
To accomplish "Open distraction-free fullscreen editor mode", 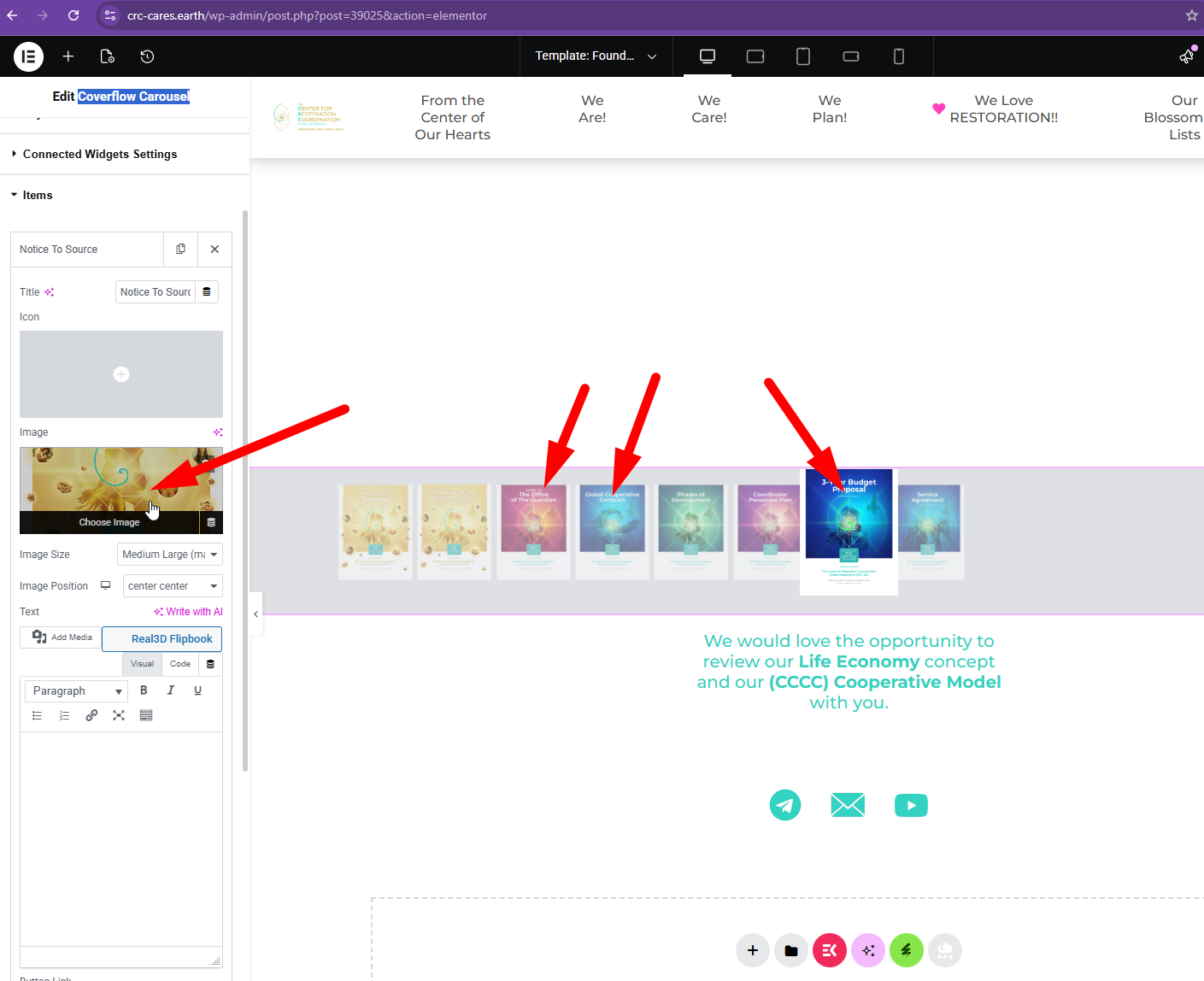I will tap(119, 715).
